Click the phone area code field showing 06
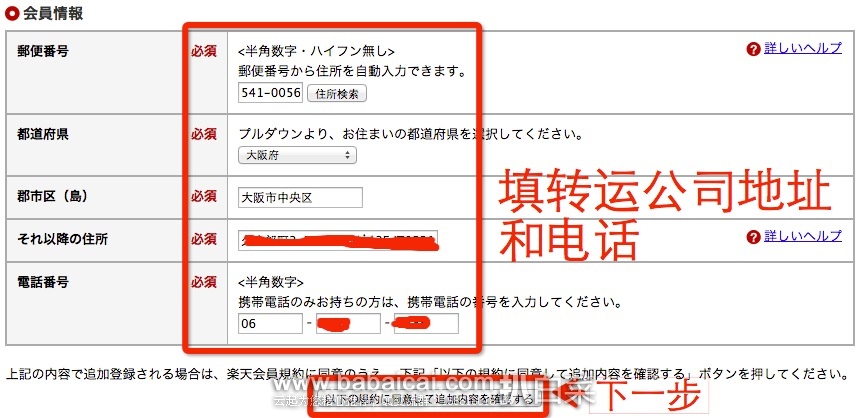Viewport: 866px width, 418px height. (271, 324)
